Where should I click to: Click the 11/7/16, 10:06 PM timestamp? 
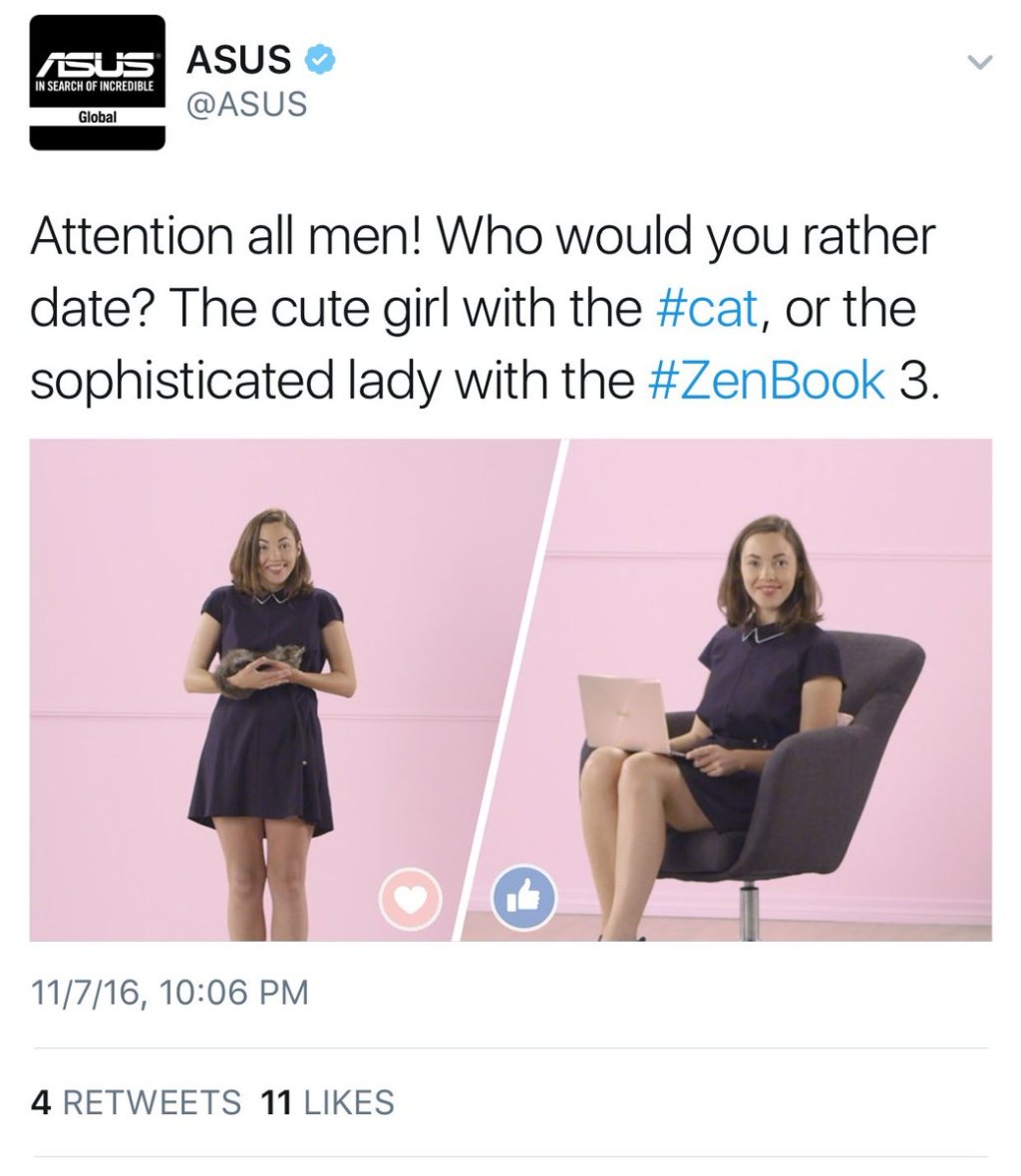point(170,993)
